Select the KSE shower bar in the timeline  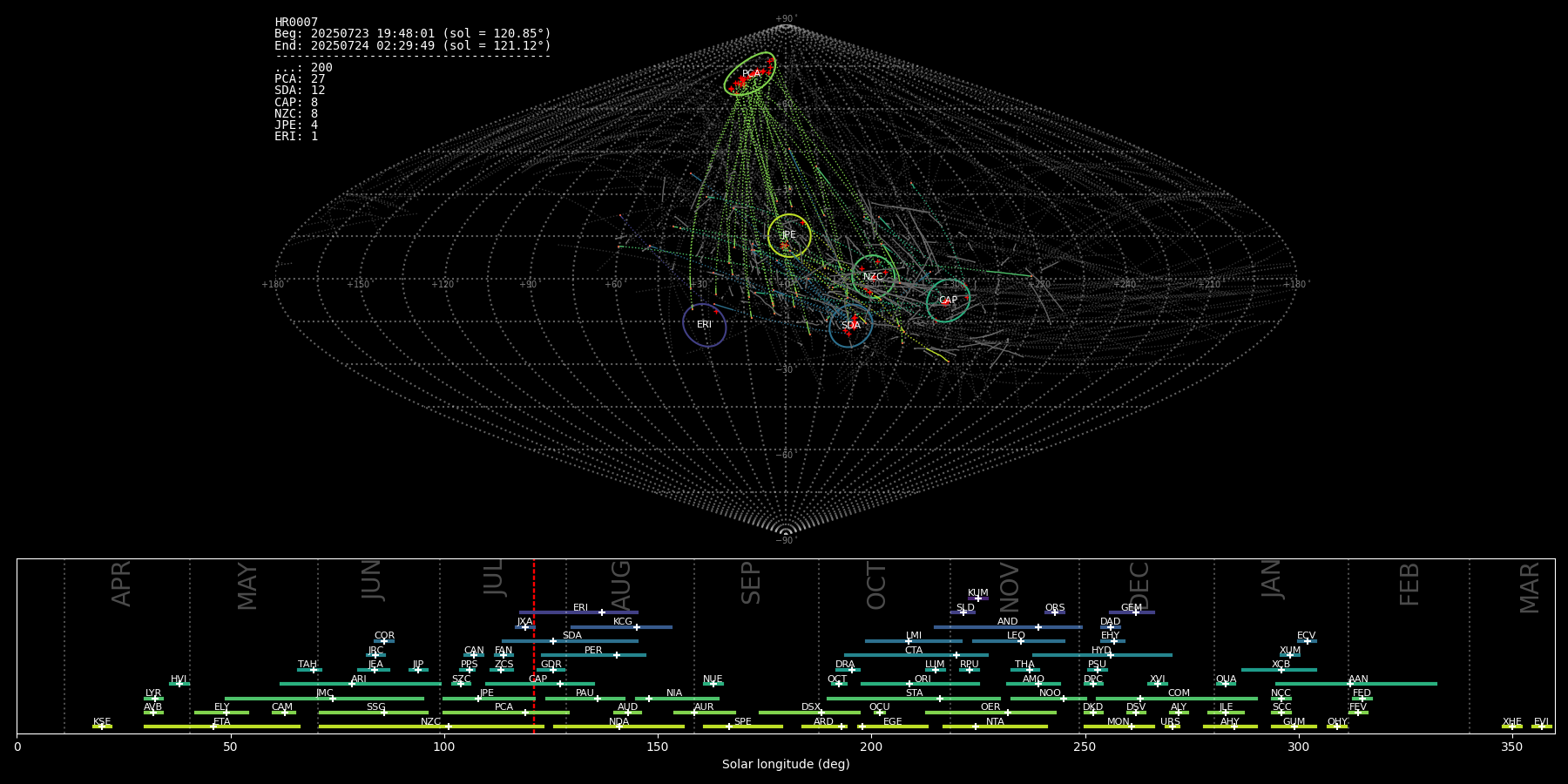pos(102,727)
